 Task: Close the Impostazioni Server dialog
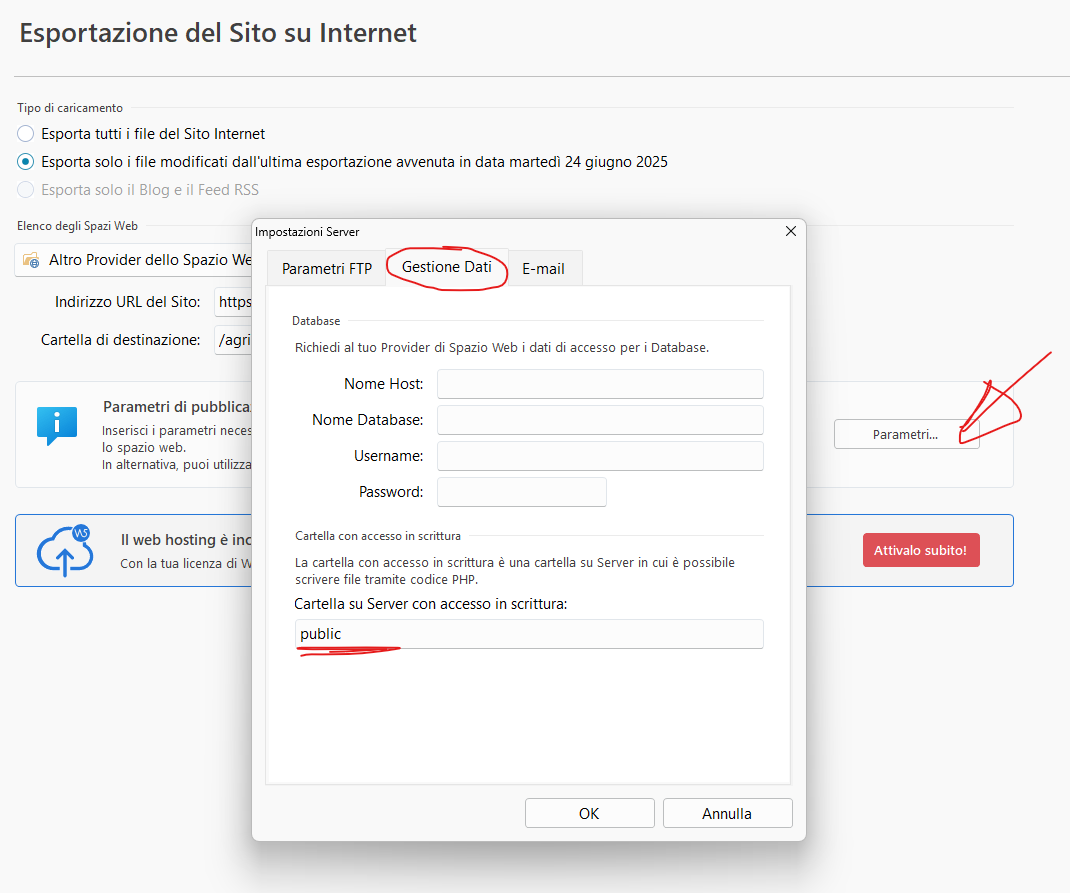790,231
